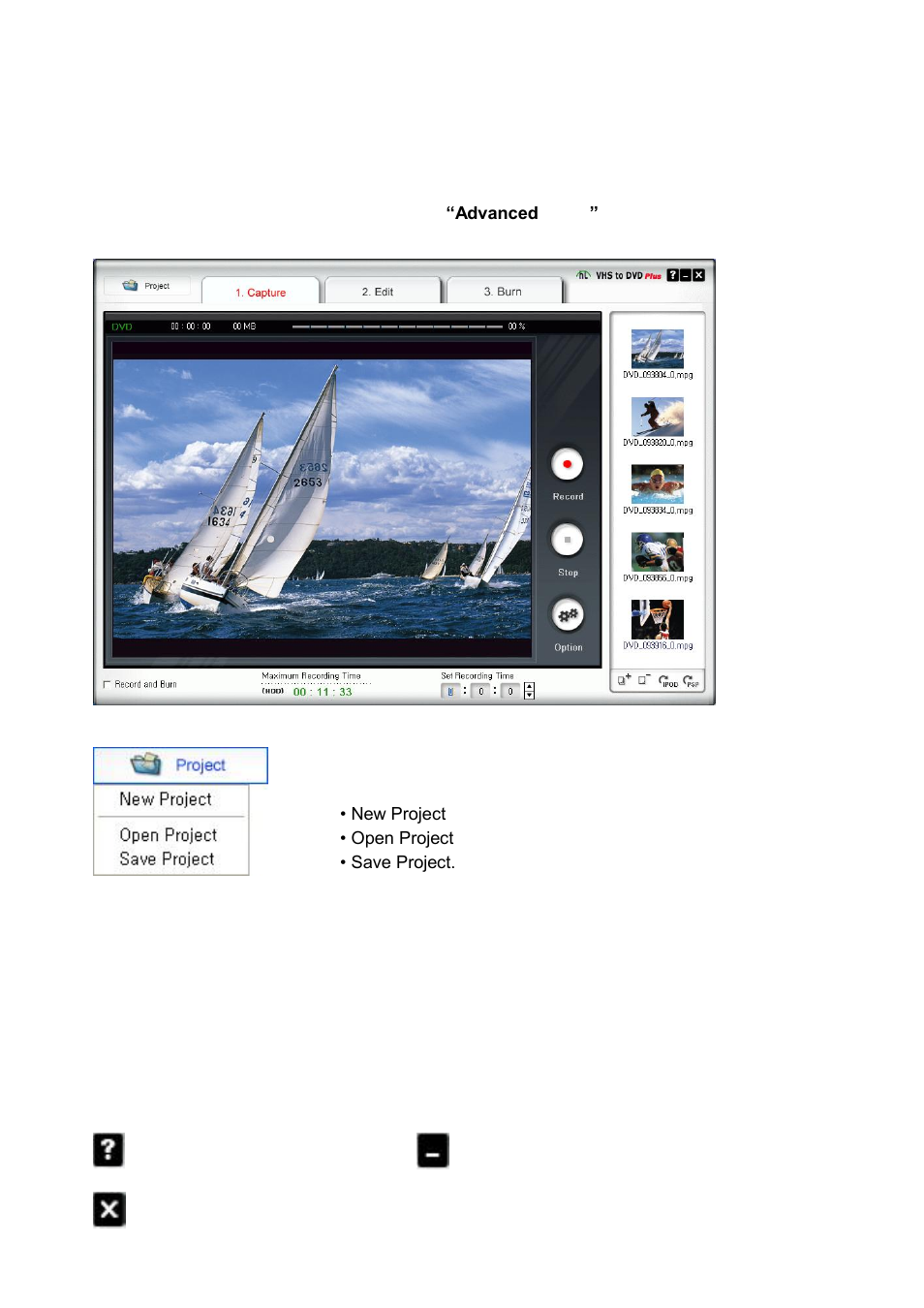Image resolution: width=924 pixels, height=1308 pixels.
Task: Click the enlarged Project menu button
Action: point(180,765)
